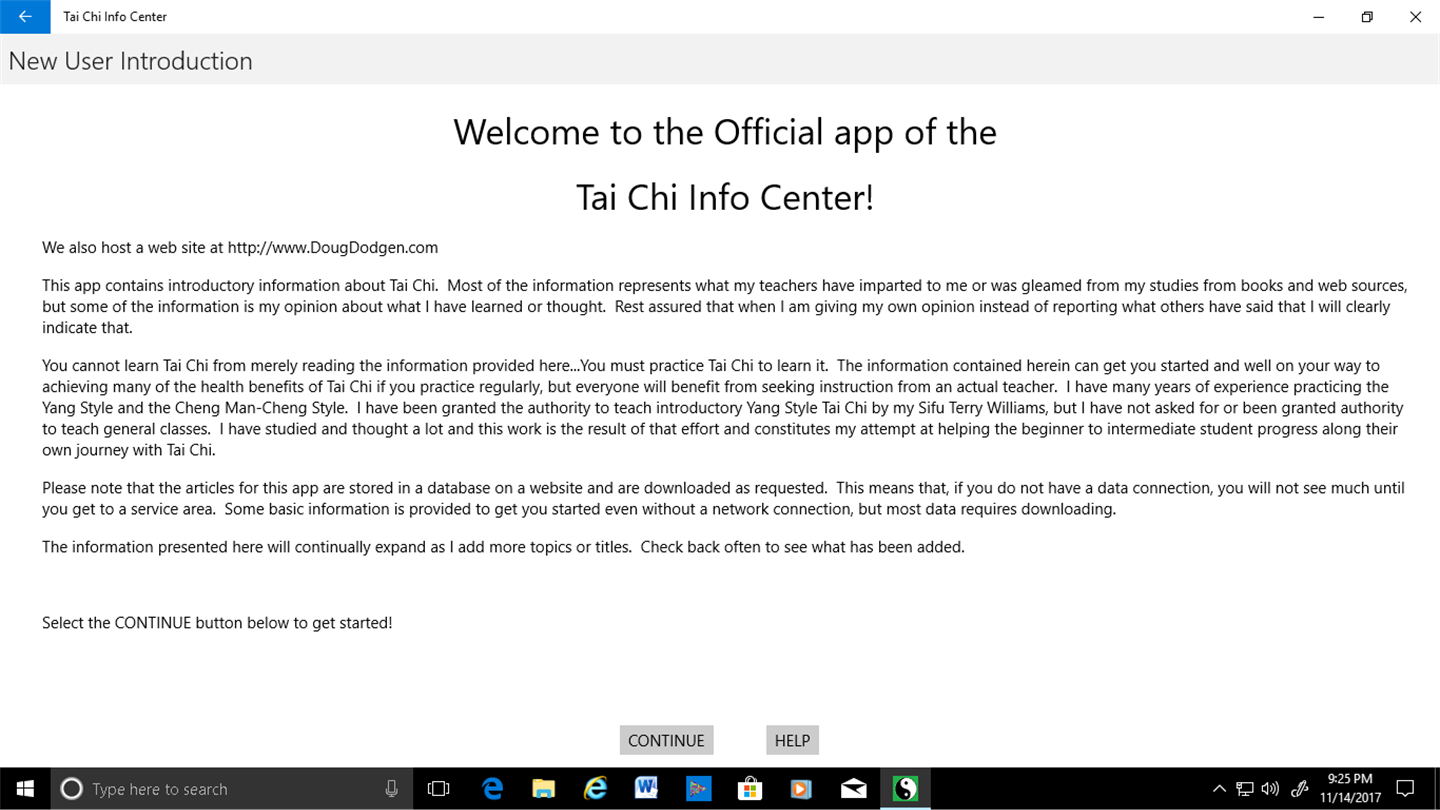Minimize the Tai Chi Info Center window

click(x=1319, y=16)
